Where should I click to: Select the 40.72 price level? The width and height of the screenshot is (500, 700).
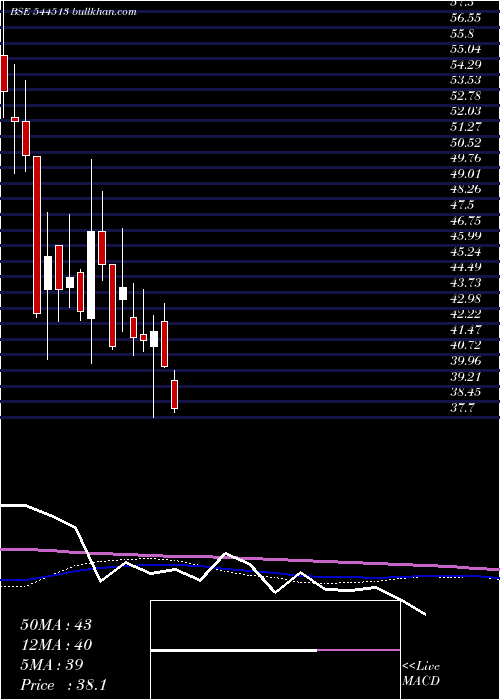coord(466,345)
